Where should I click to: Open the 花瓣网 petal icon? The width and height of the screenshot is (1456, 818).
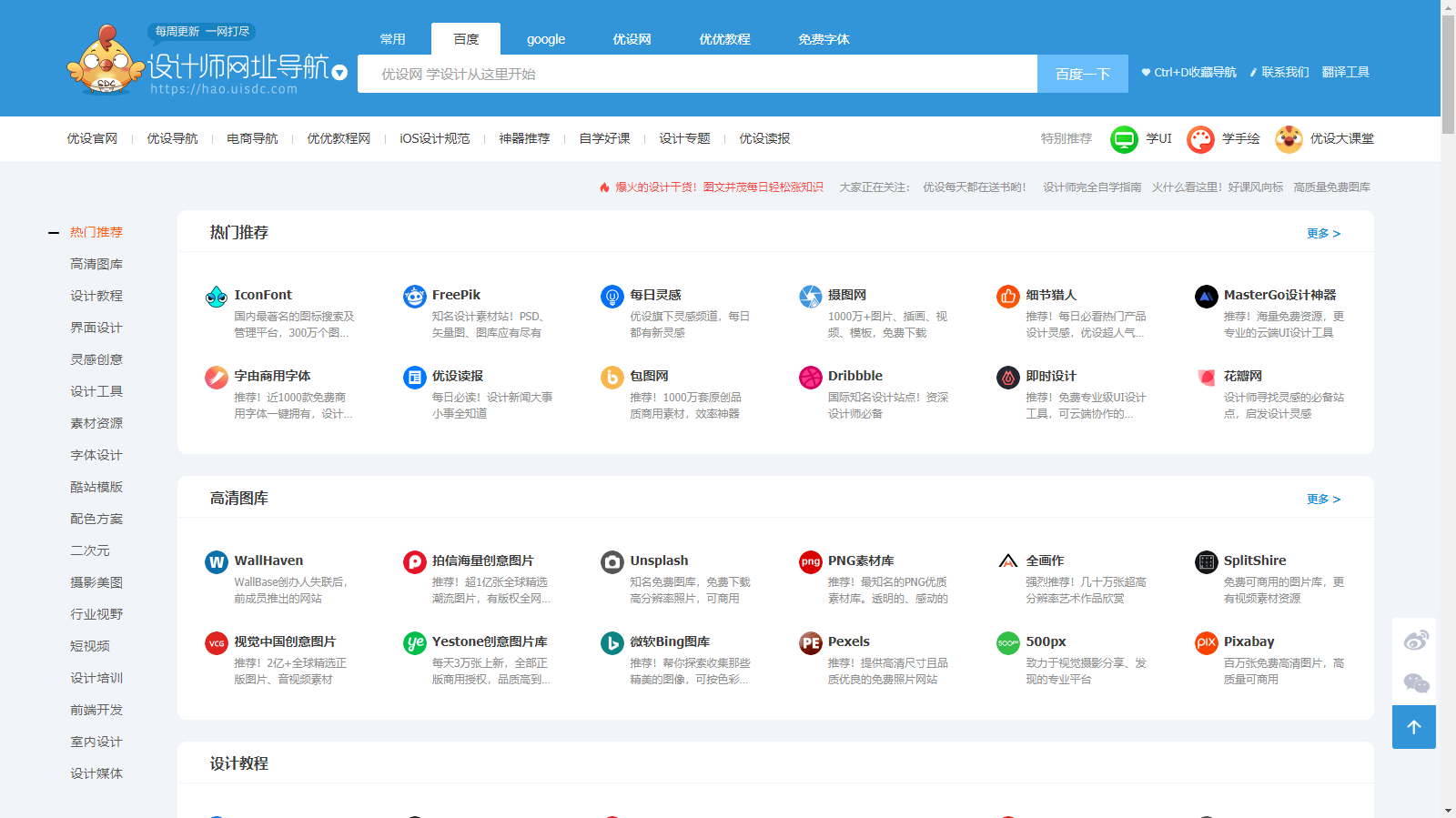pos(1207,378)
